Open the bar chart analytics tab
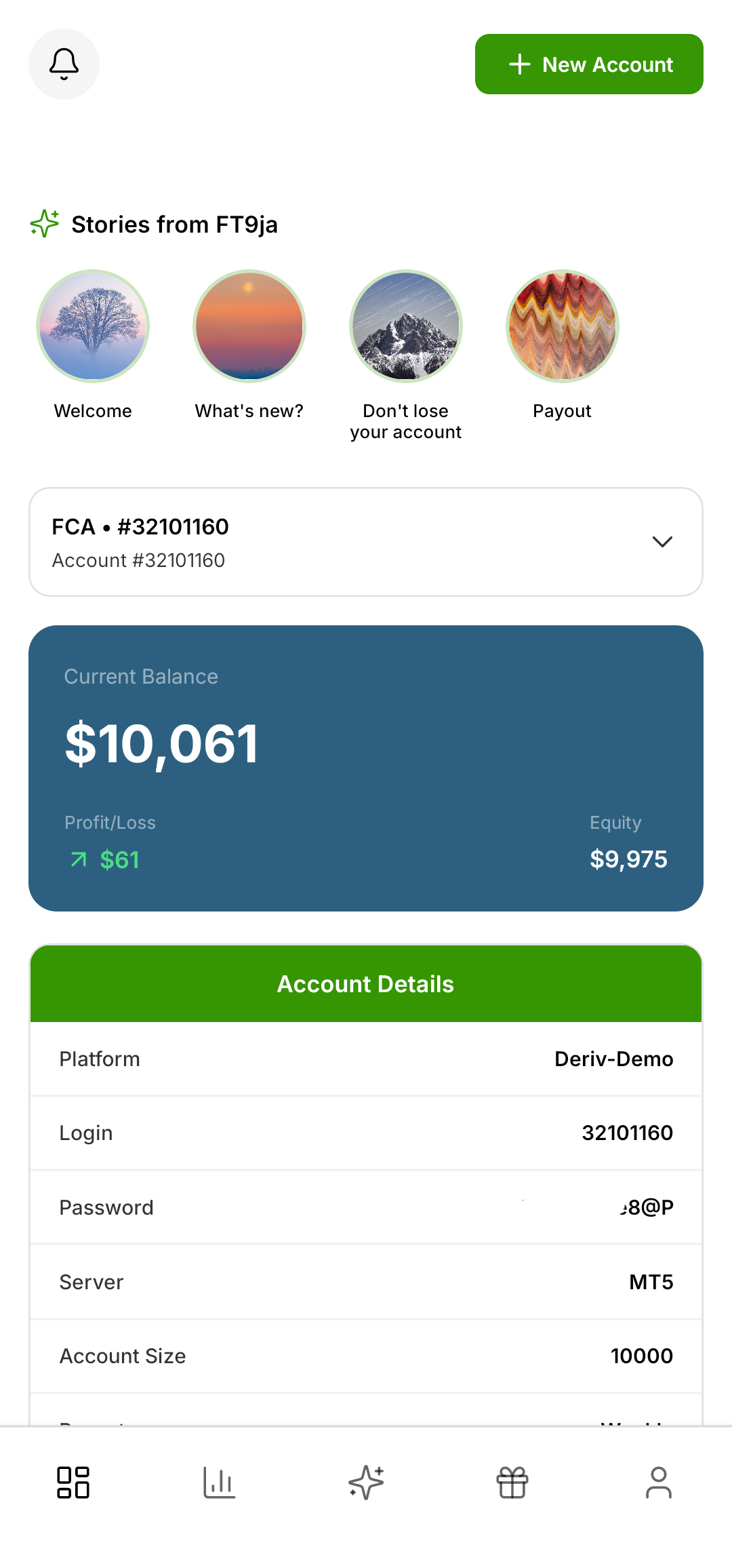The height and width of the screenshot is (1568, 732). 220,1483
